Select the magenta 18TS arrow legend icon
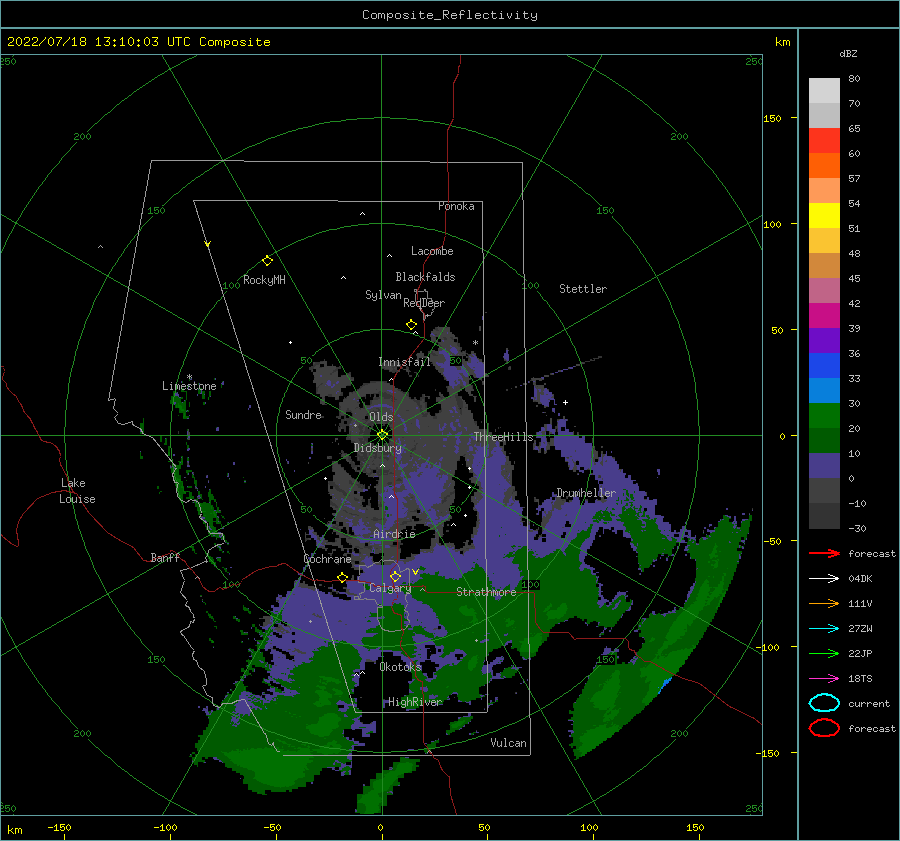Viewport: 900px width, 841px height. point(824,679)
